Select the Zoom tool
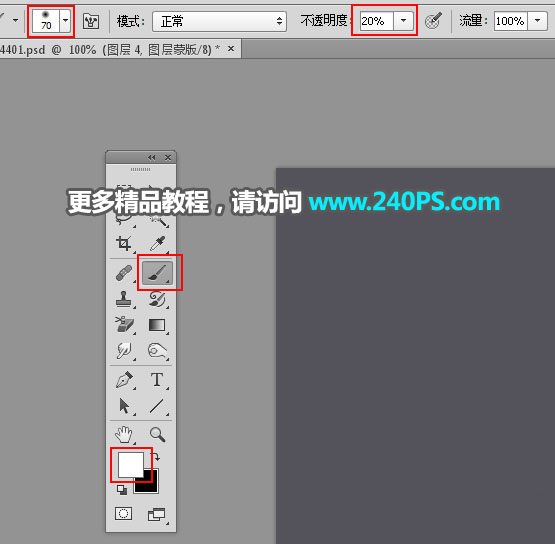The image size is (555, 544). tap(157, 434)
